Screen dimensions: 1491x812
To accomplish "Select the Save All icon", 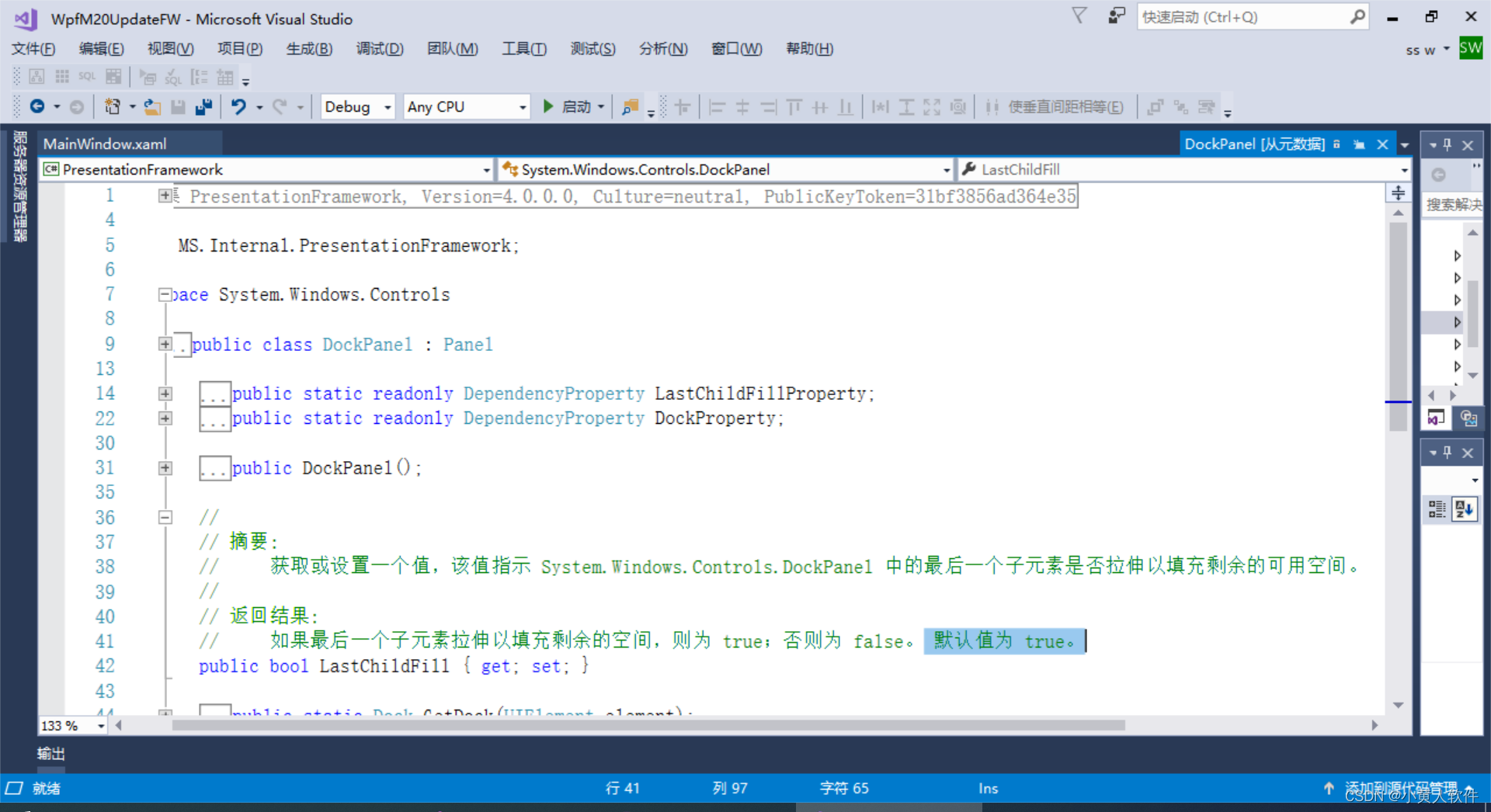I will pyautogui.click(x=203, y=106).
